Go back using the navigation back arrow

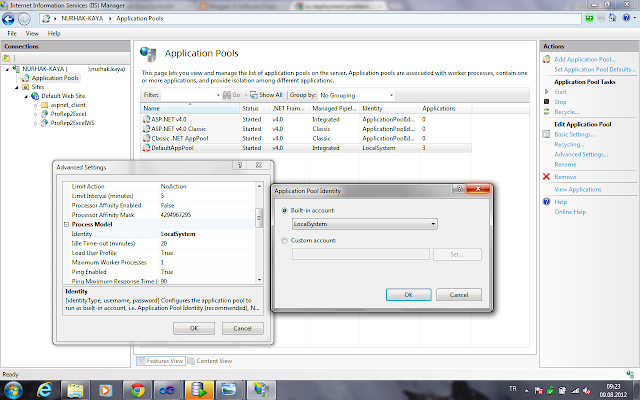click(8, 19)
